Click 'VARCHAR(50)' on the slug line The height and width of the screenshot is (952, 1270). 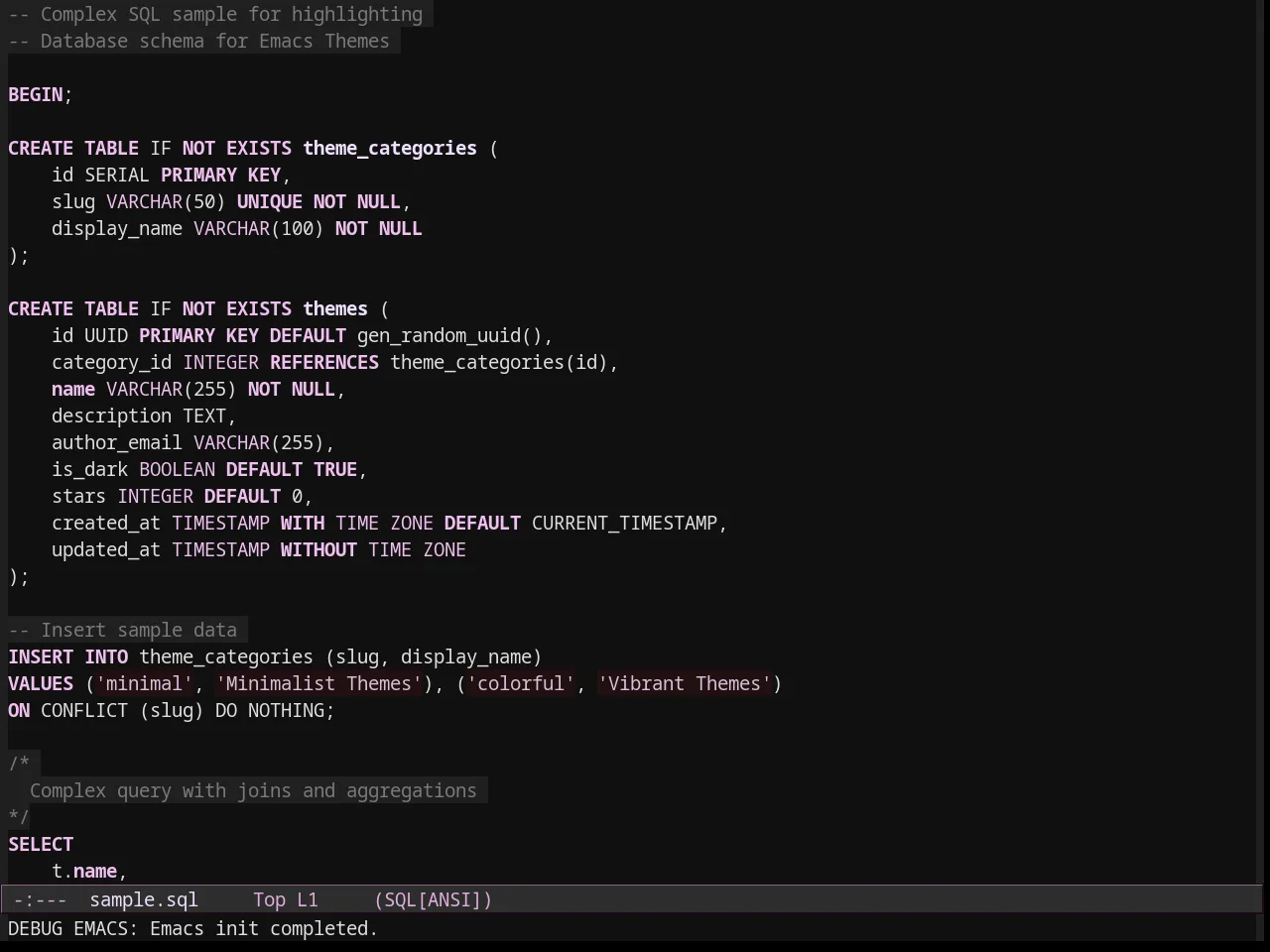pyautogui.click(x=166, y=202)
